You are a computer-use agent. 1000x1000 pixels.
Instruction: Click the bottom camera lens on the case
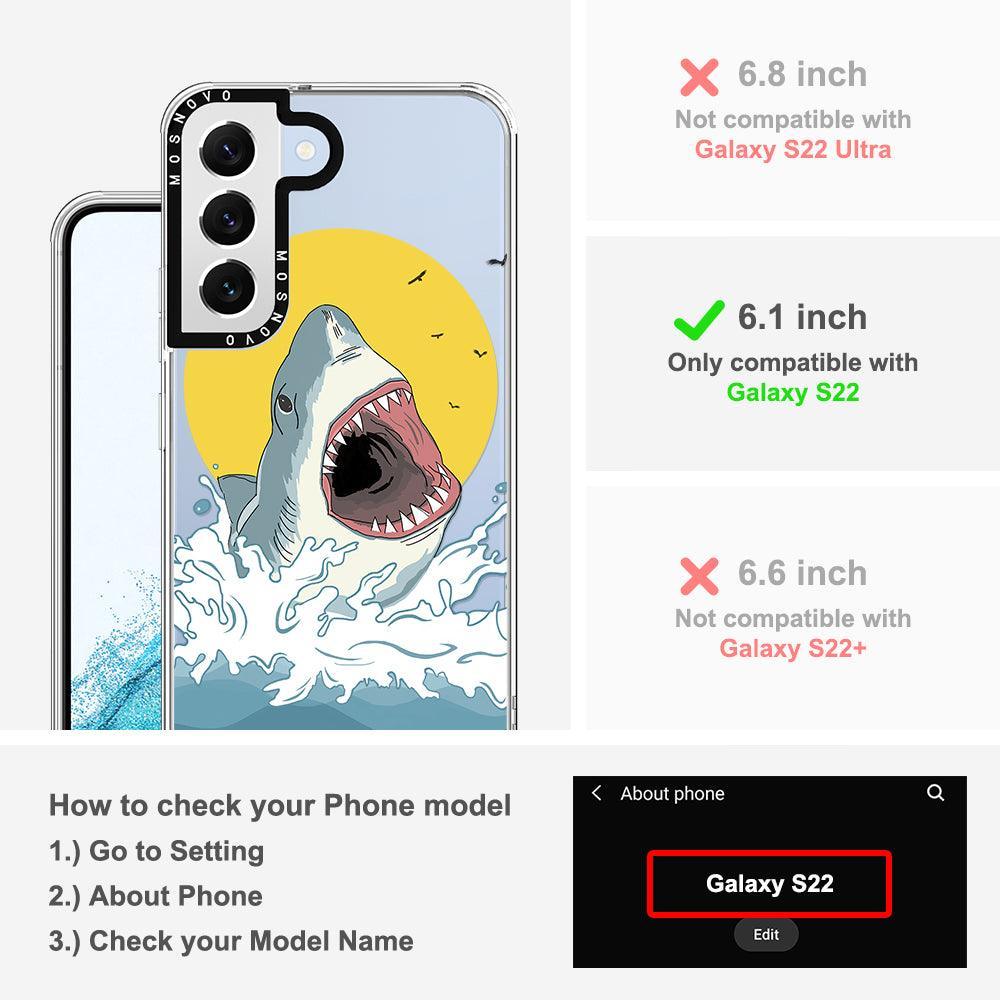pyautogui.click(x=228, y=288)
